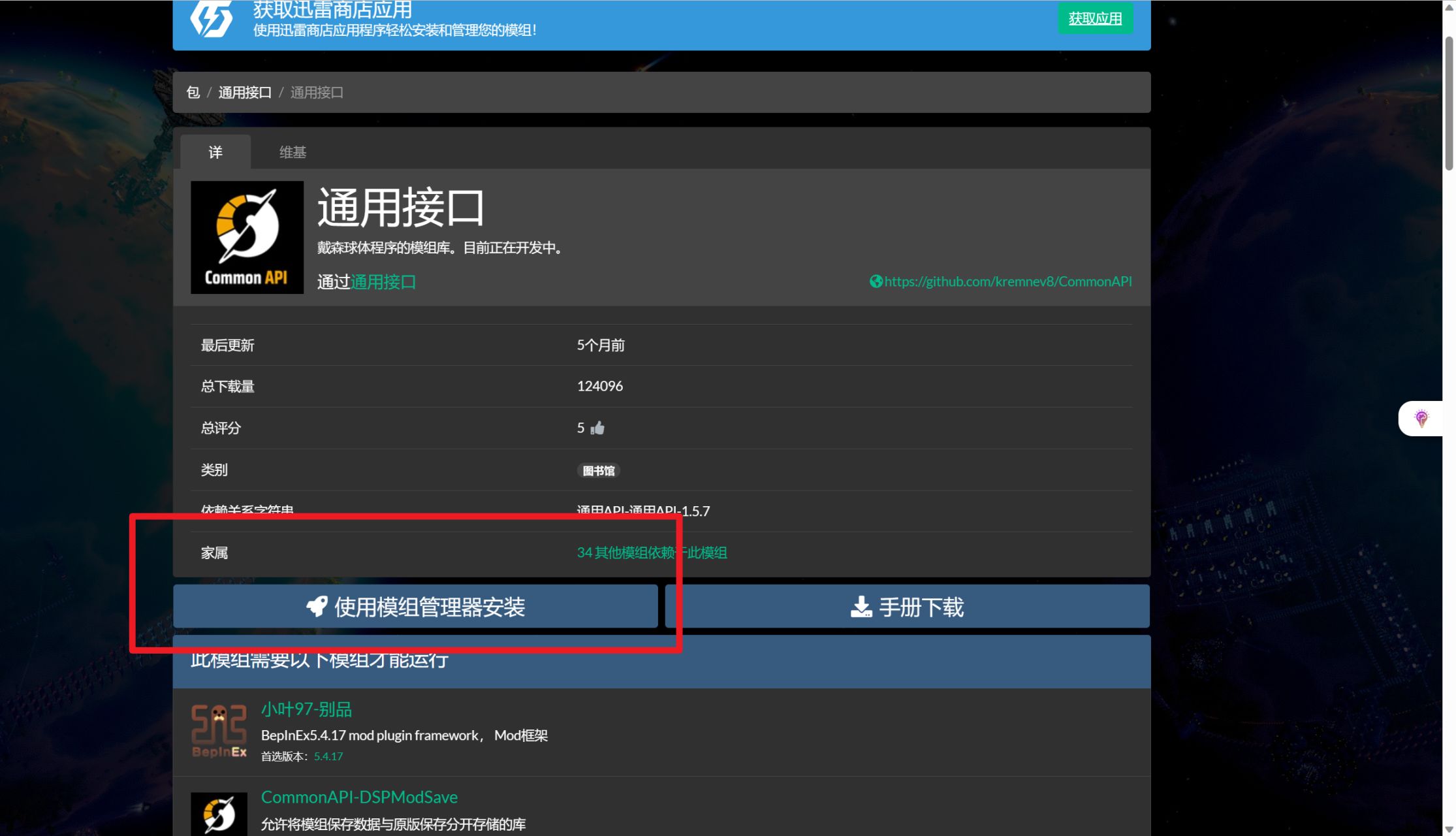Click the vertical page scrollbar thumb

pos(1449,103)
